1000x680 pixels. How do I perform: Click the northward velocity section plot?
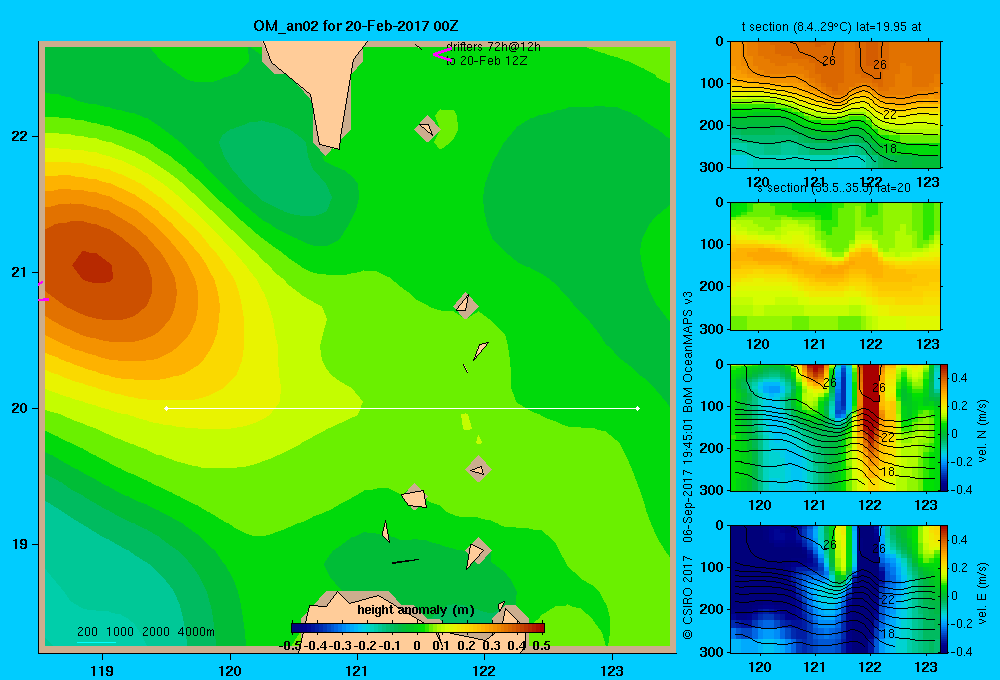[835, 427]
